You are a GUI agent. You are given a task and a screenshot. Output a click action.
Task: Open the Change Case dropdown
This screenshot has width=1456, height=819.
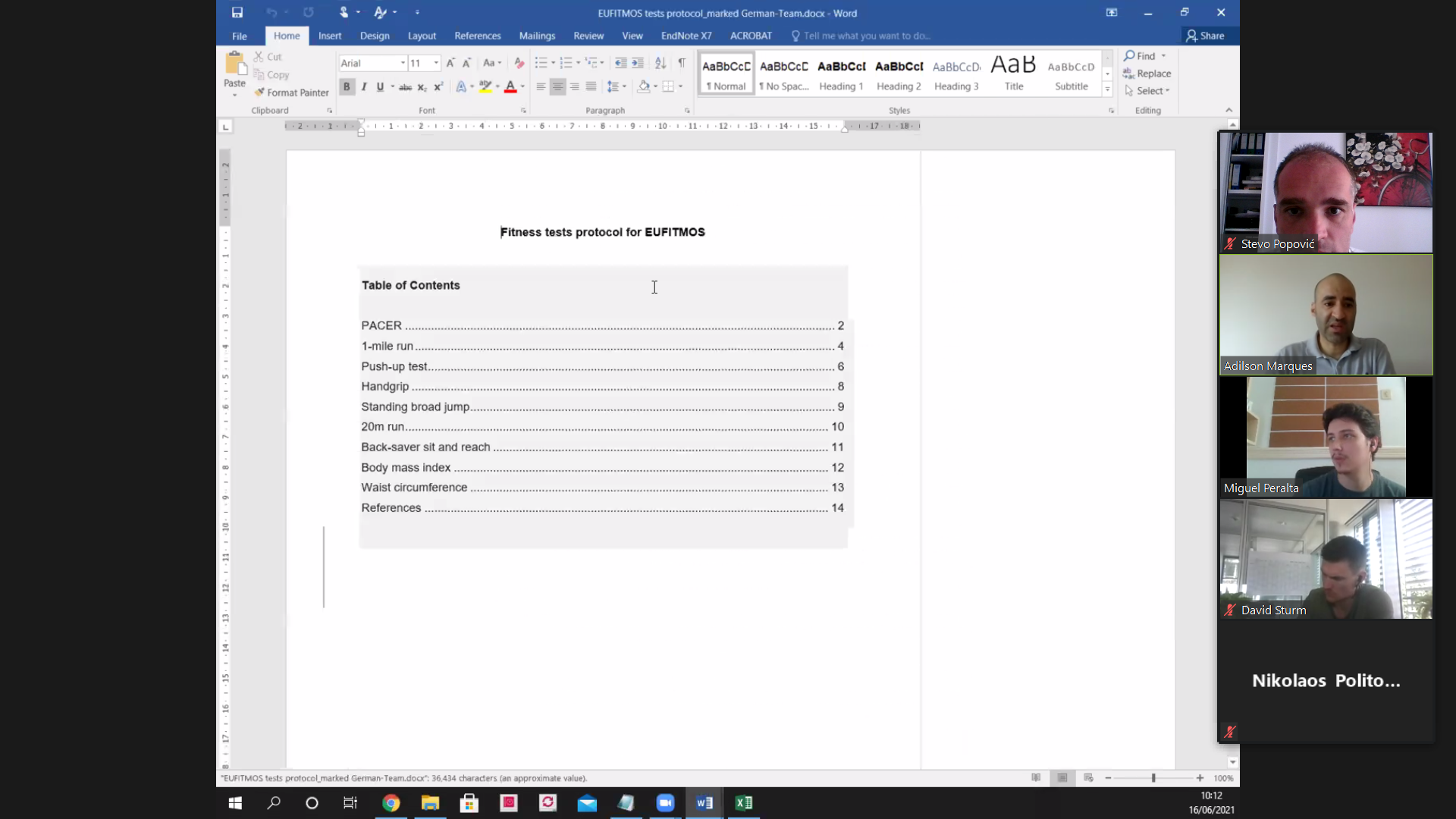pos(492,63)
